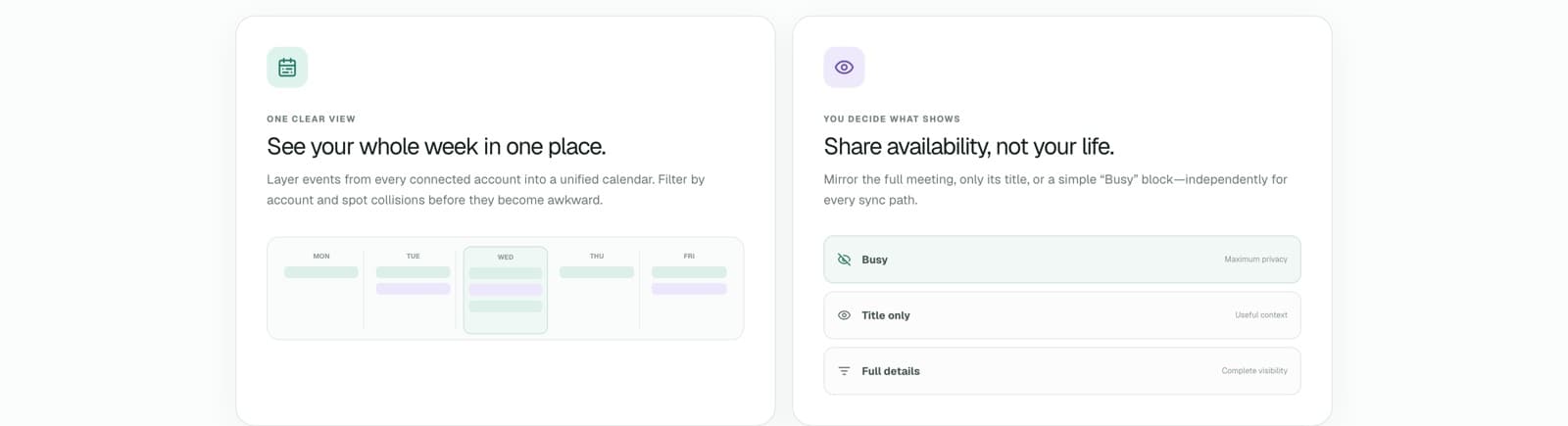Image resolution: width=1568 pixels, height=426 pixels.
Task: Click the eye icon beside Title only
Action: pos(844,315)
